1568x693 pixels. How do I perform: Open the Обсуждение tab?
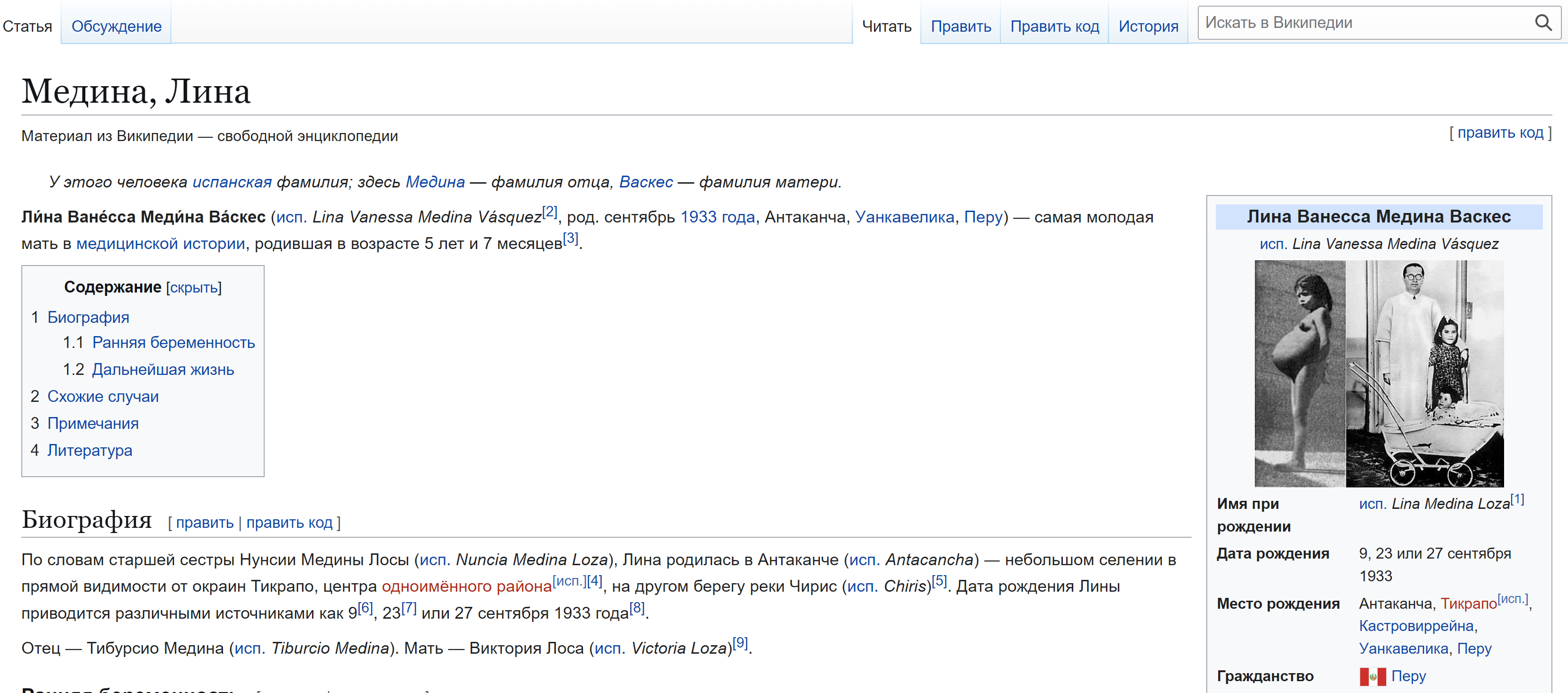116,26
